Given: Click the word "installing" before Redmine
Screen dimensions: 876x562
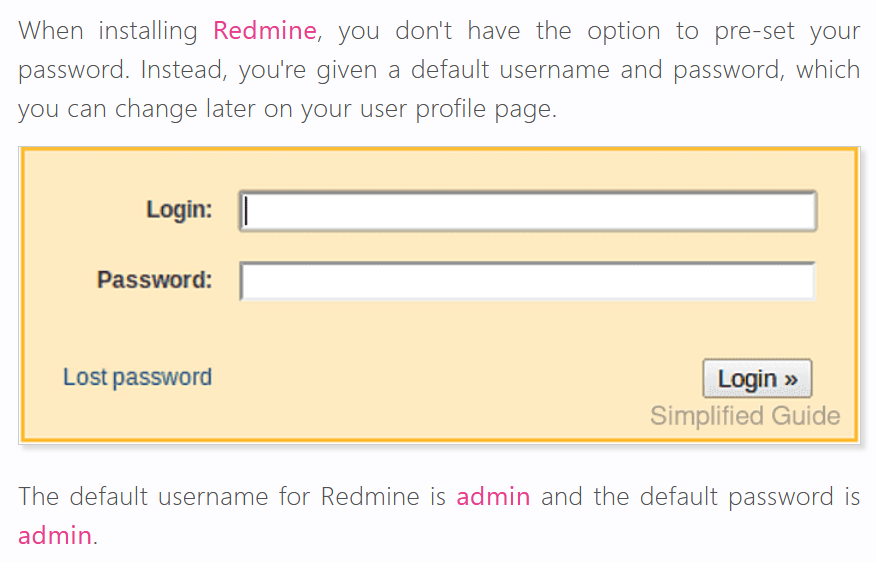Looking at the screenshot, I should click(x=147, y=31).
